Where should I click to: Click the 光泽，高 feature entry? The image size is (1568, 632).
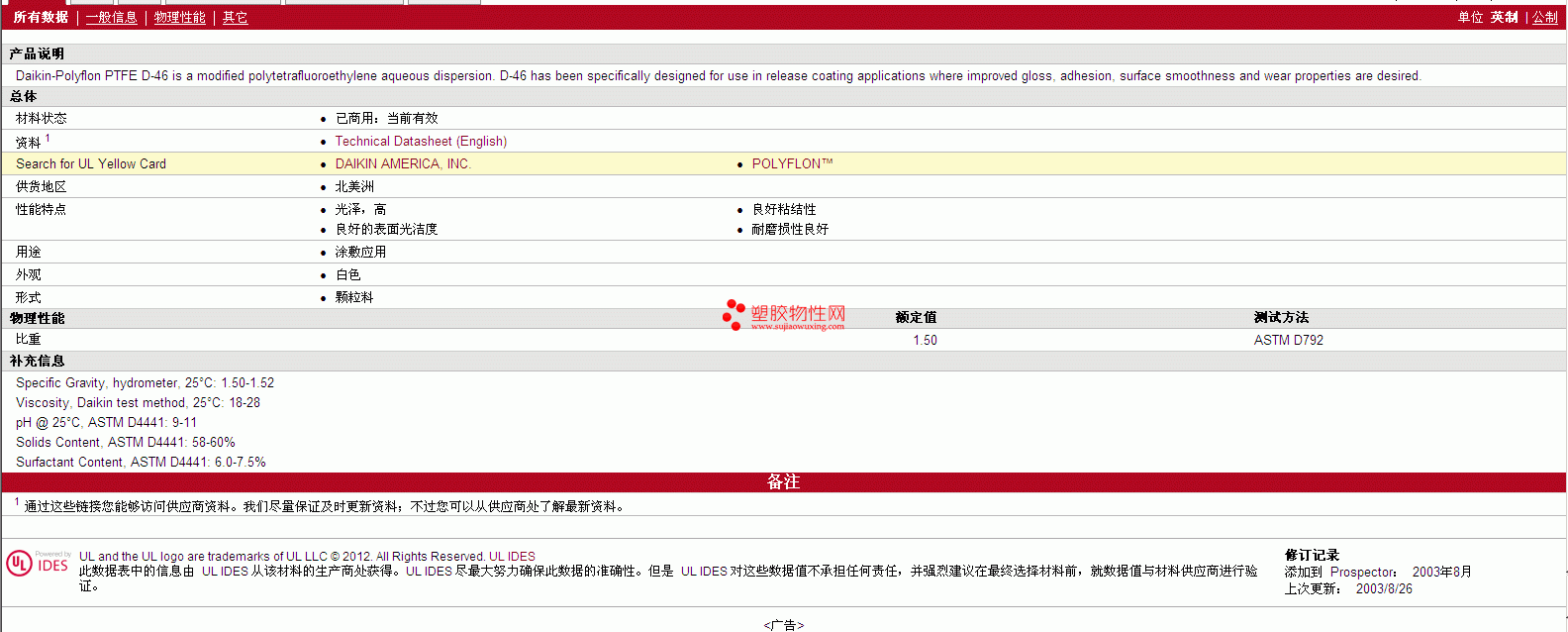pos(360,210)
